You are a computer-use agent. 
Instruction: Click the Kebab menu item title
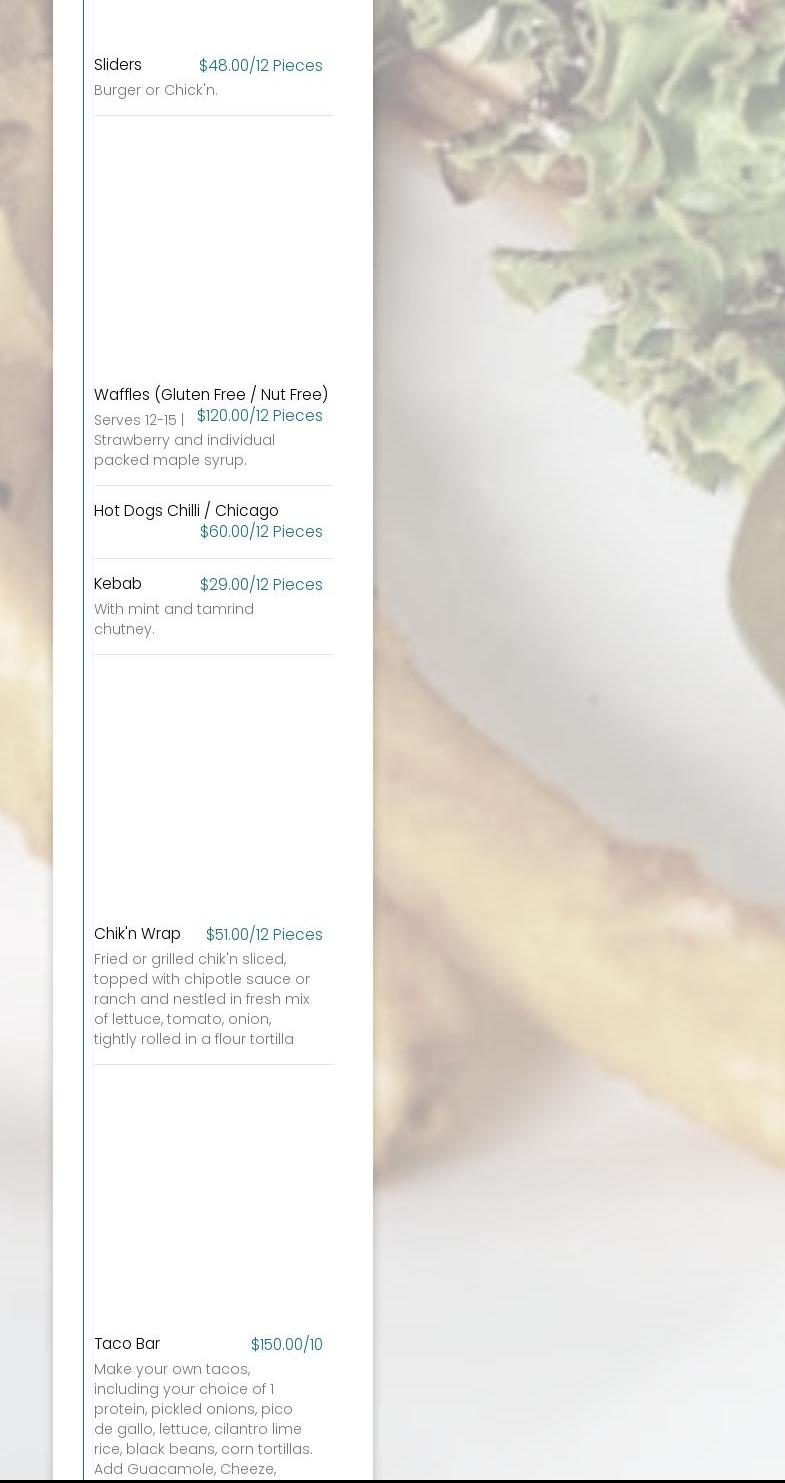(x=117, y=584)
